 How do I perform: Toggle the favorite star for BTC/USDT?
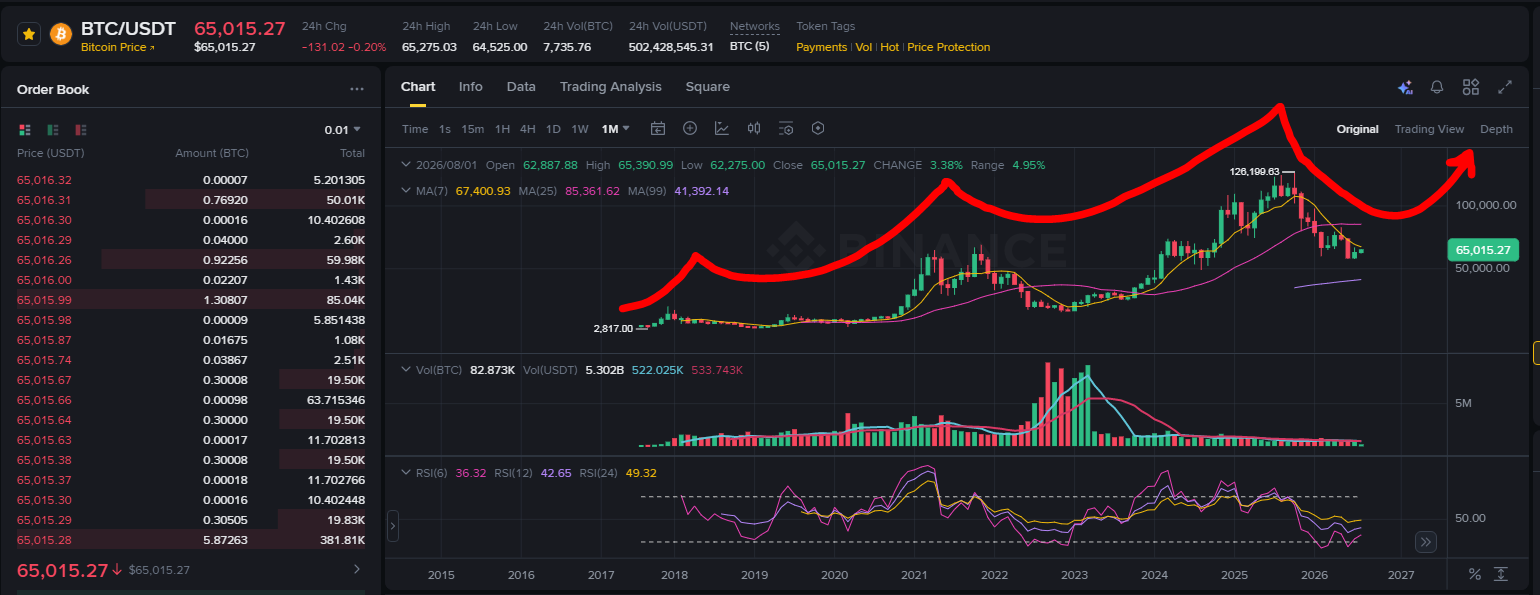point(29,34)
